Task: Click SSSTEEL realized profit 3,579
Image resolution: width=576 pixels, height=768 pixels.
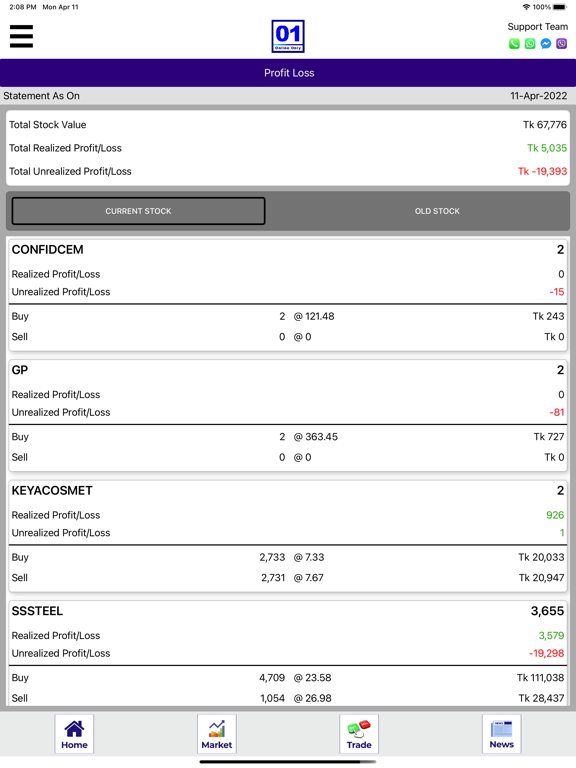Action: coord(551,636)
